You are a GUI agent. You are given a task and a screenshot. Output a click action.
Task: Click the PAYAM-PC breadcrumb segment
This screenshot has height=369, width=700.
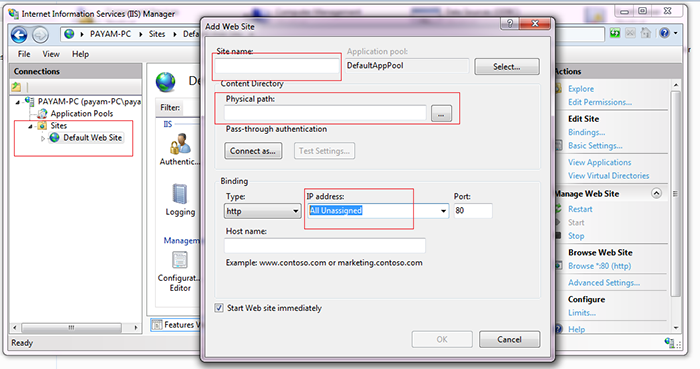110,34
